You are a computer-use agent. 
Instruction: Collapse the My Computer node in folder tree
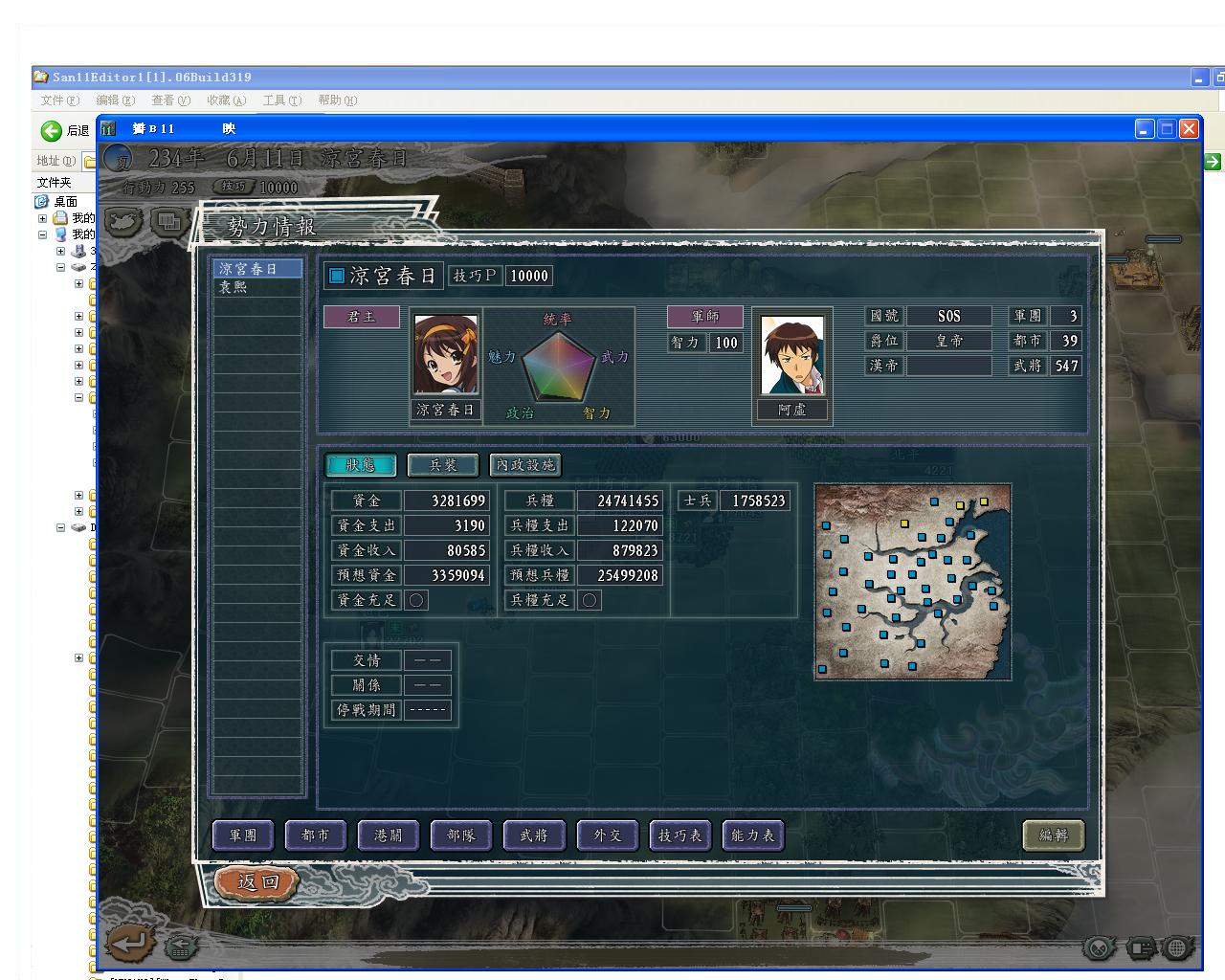[42, 234]
